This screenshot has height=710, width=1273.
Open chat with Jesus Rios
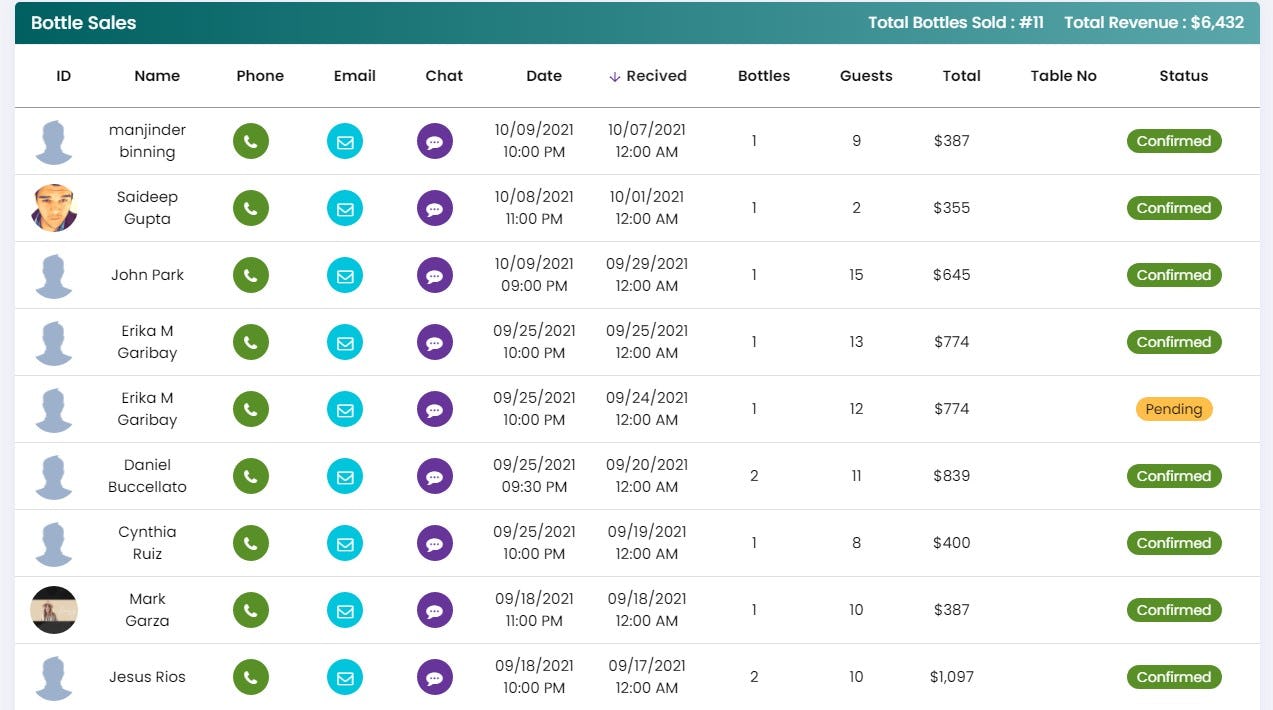(x=435, y=677)
